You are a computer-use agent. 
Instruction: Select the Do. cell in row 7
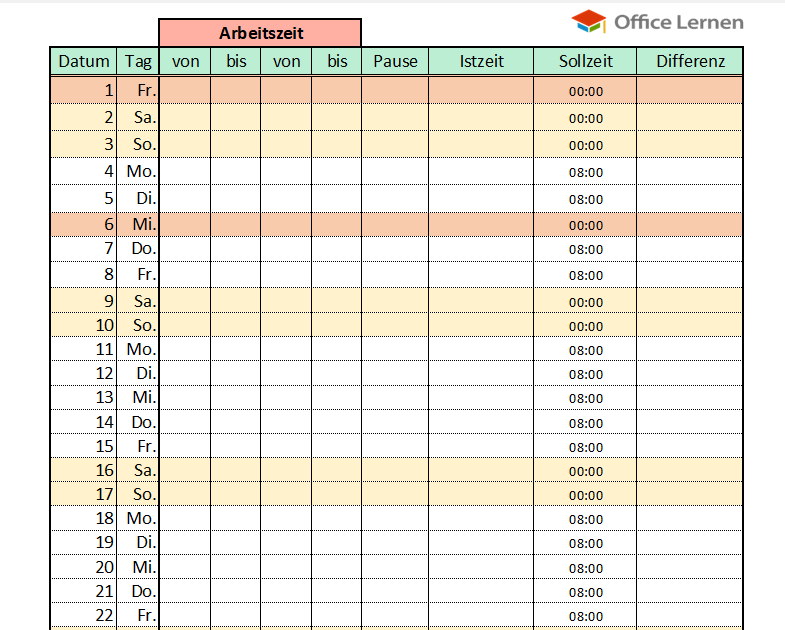(138, 248)
